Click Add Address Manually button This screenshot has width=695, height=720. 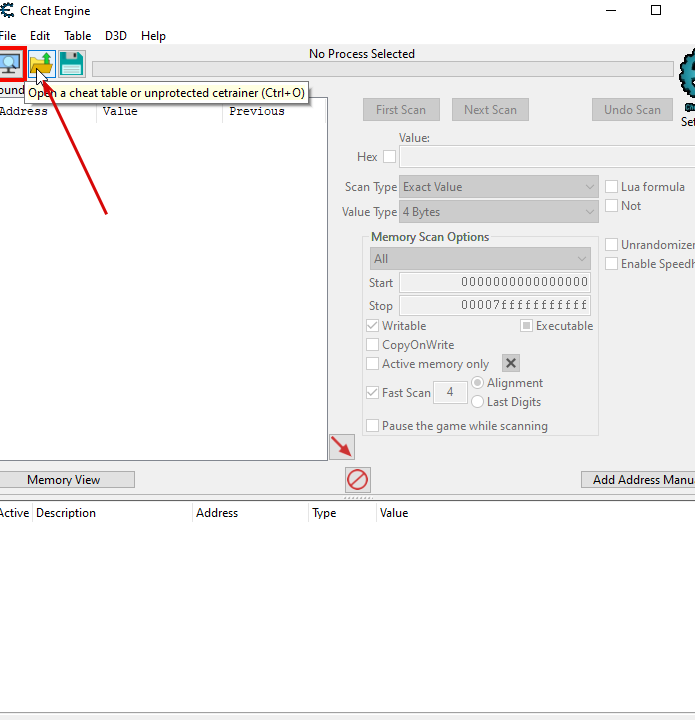(x=638, y=480)
